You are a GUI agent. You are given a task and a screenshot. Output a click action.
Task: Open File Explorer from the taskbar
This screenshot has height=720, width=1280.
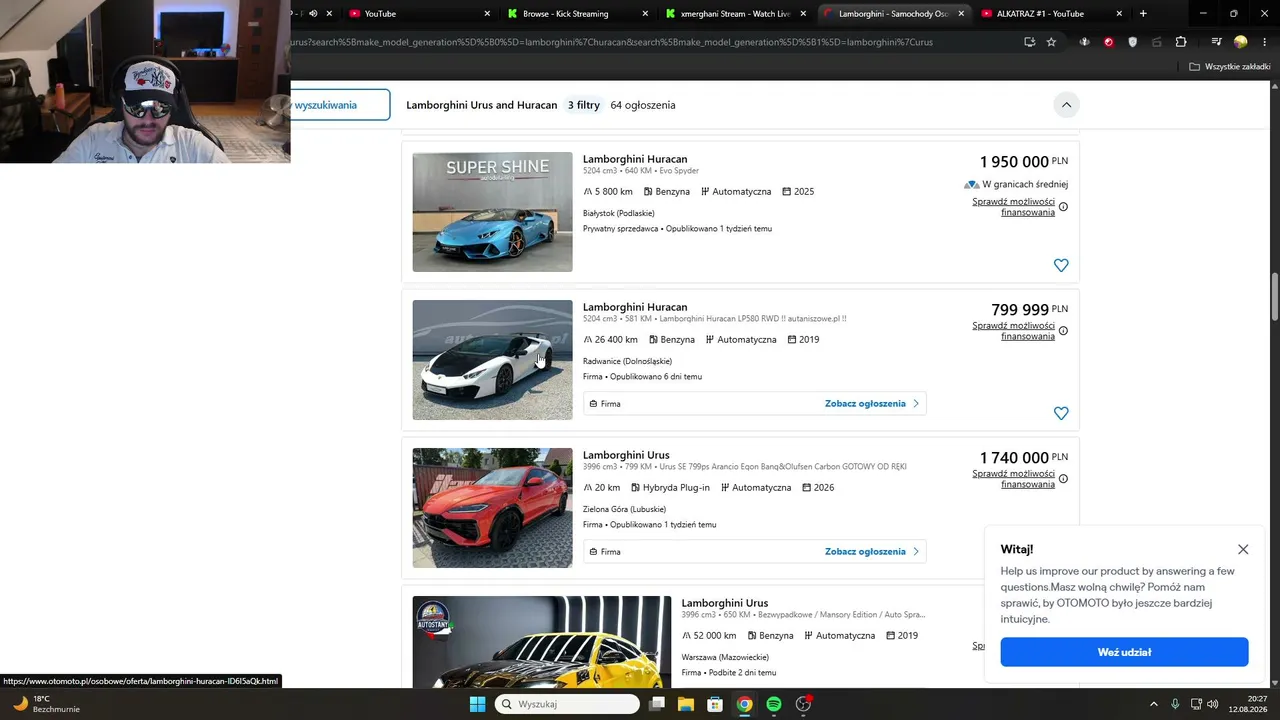686,704
